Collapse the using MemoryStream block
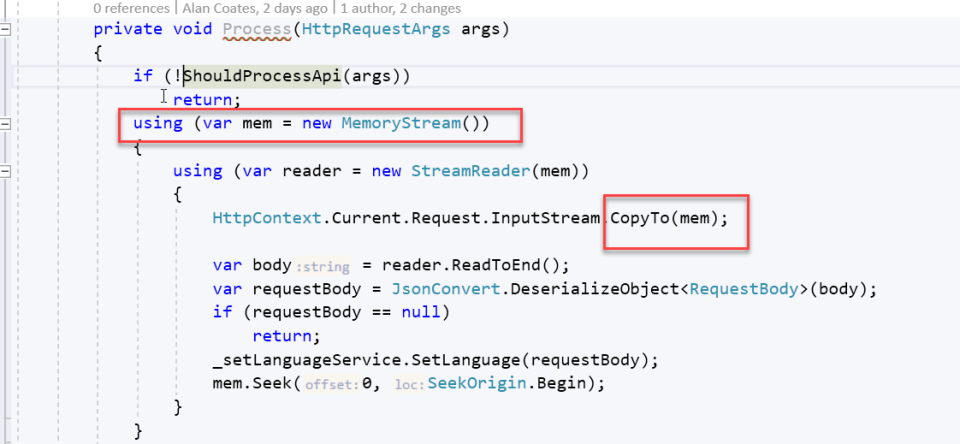The width and height of the screenshot is (960, 444). coord(6,124)
